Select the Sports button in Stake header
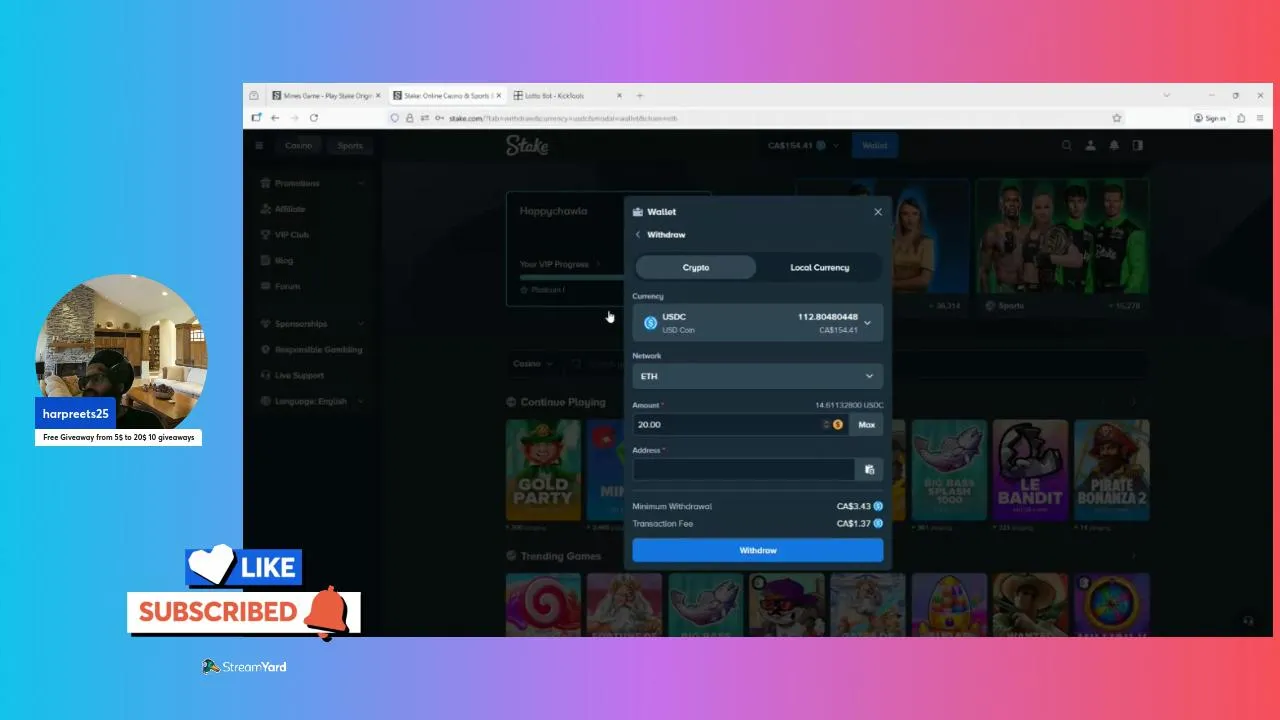The height and width of the screenshot is (720, 1280). [x=350, y=145]
